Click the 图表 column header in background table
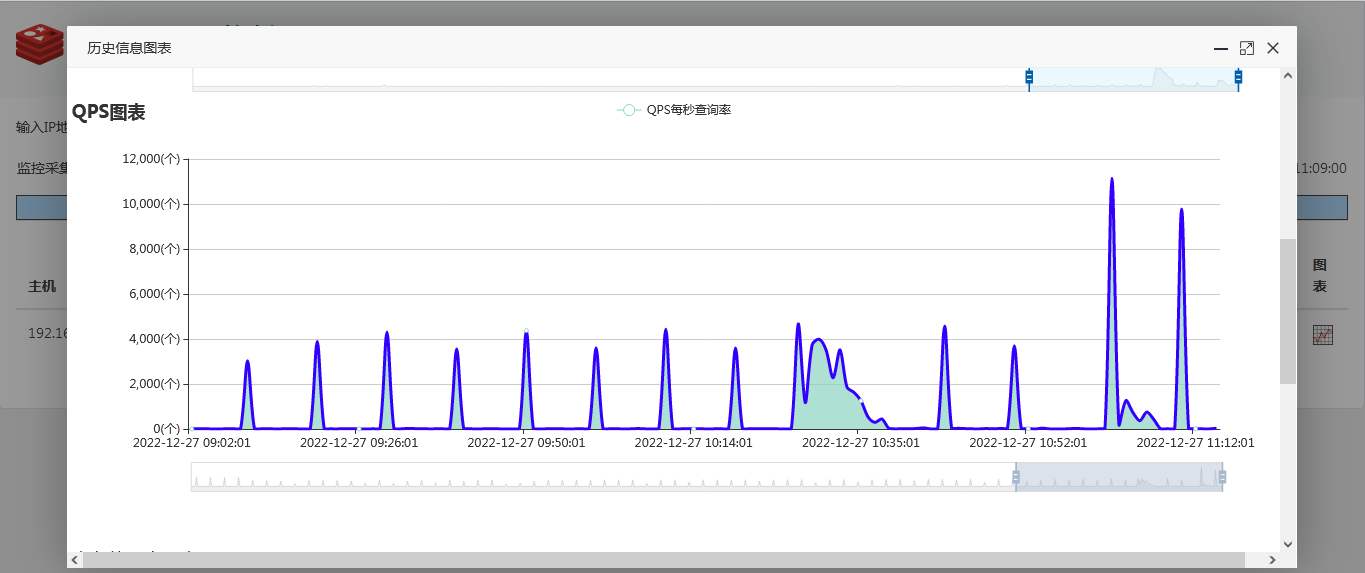 coord(1320,276)
